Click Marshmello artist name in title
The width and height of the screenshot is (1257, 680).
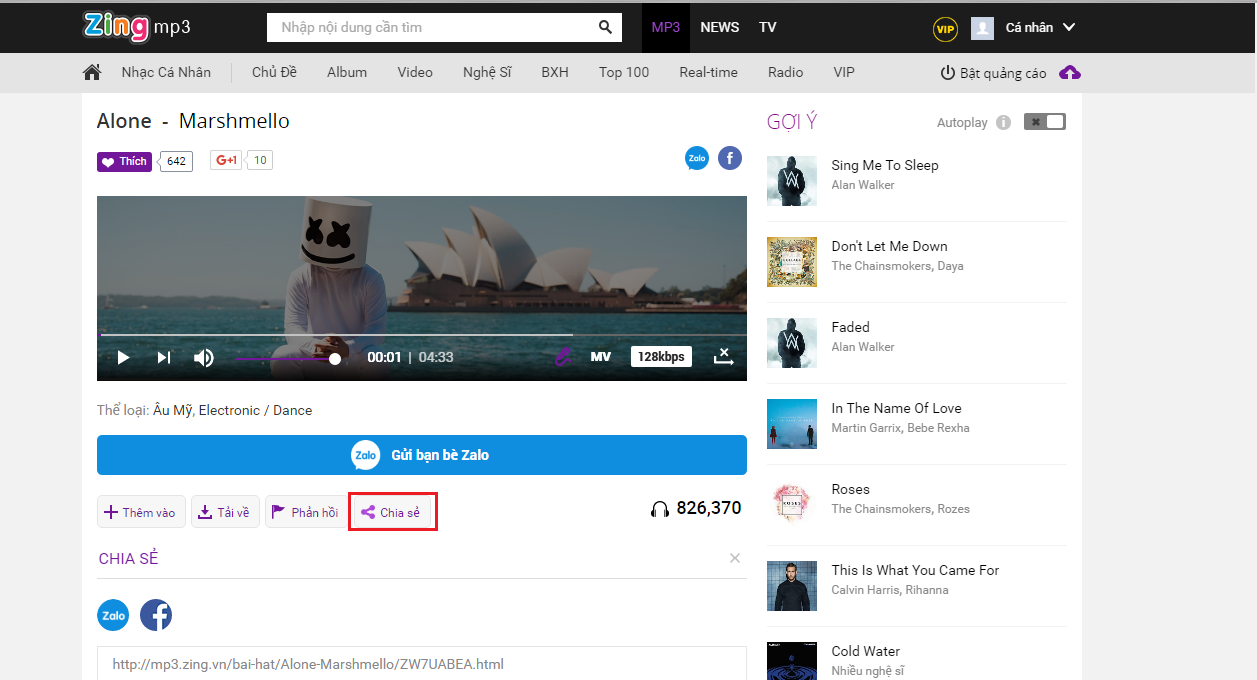click(x=234, y=121)
